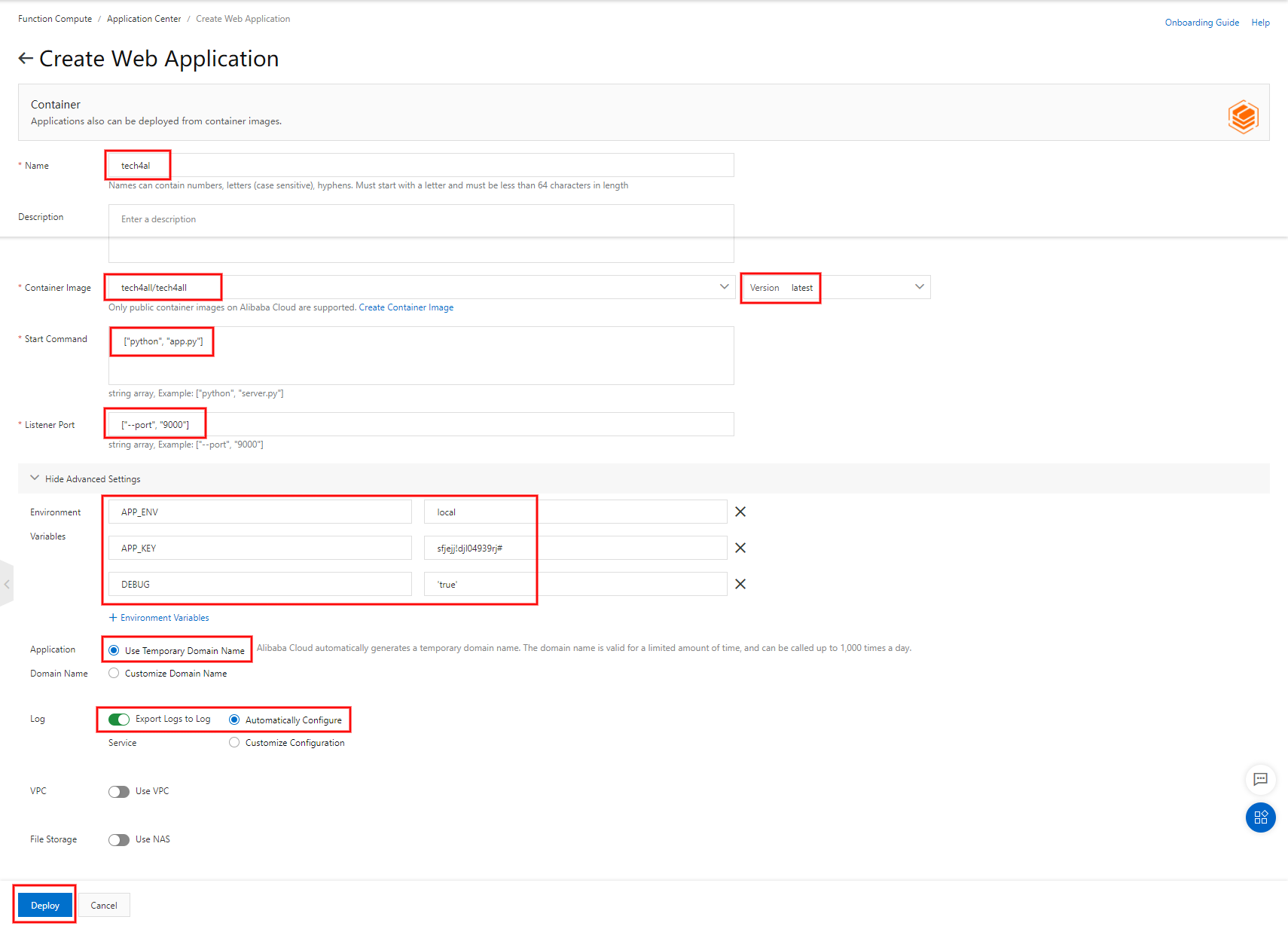1288x929 pixels.
Task: Click the Container heading text
Action: pyautogui.click(x=56, y=105)
